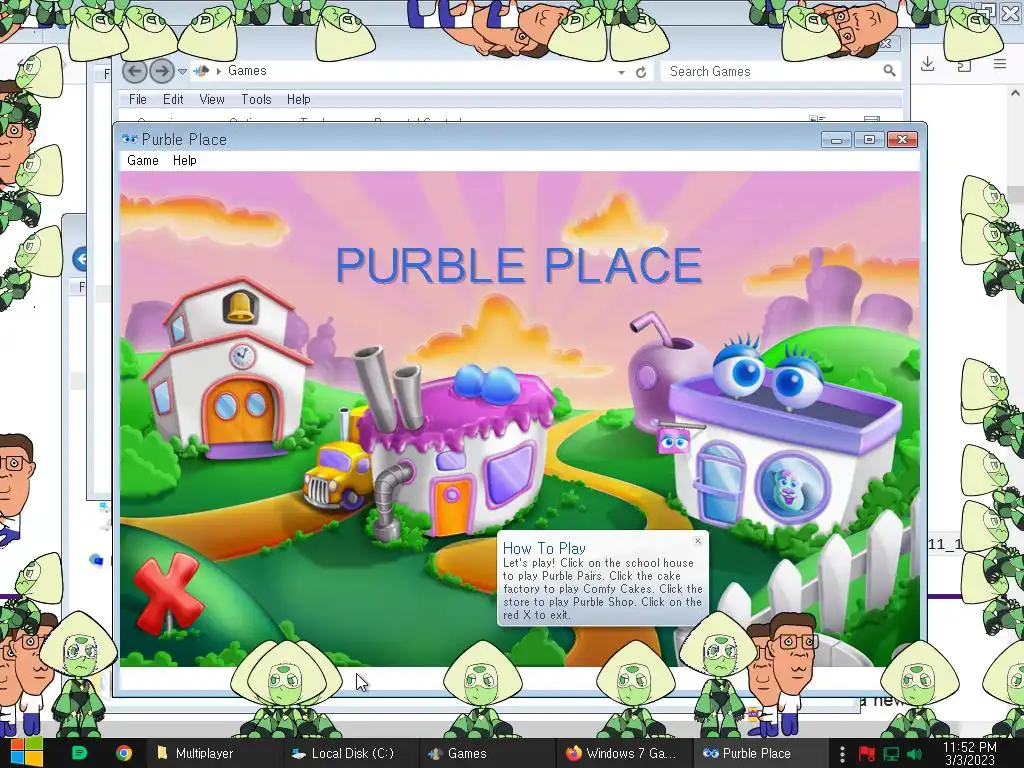Screen dimensions: 1024x768
Task: Open the Edit menu in Games window
Action: [x=173, y=99]
